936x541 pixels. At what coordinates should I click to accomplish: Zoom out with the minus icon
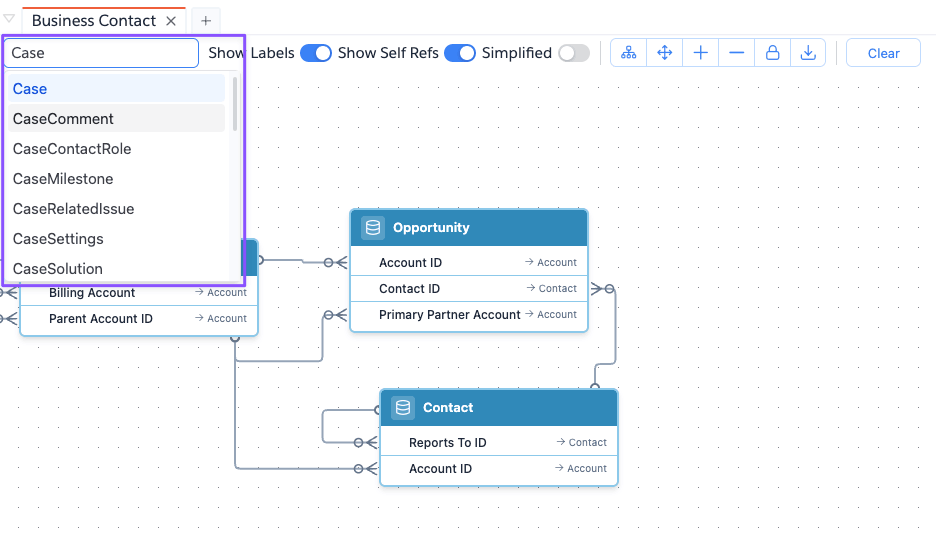click(737, 53)
